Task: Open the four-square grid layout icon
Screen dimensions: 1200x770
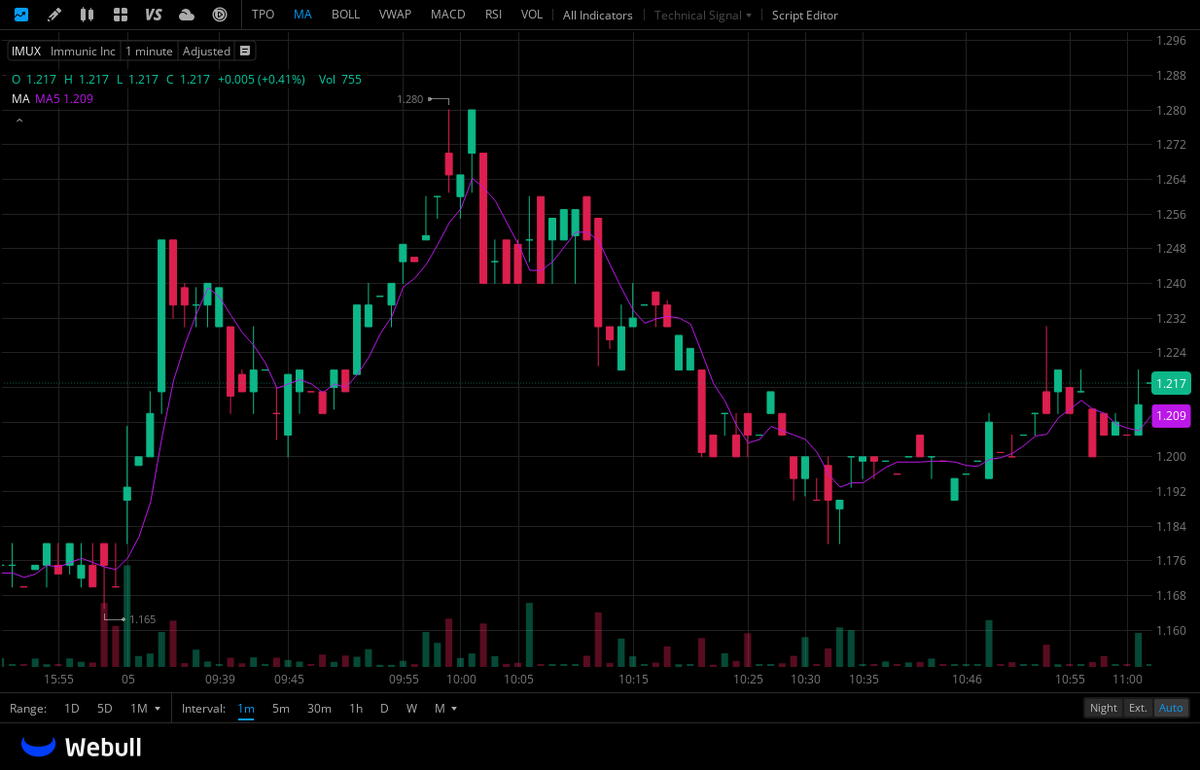Action: click(x=120, y=15)
